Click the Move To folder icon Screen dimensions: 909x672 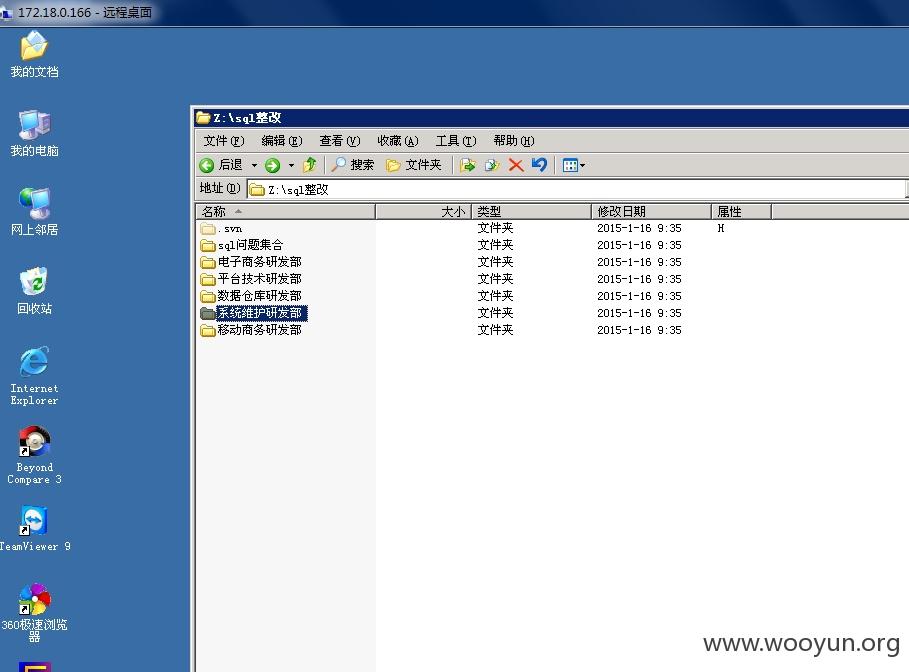tap(467, 165)
